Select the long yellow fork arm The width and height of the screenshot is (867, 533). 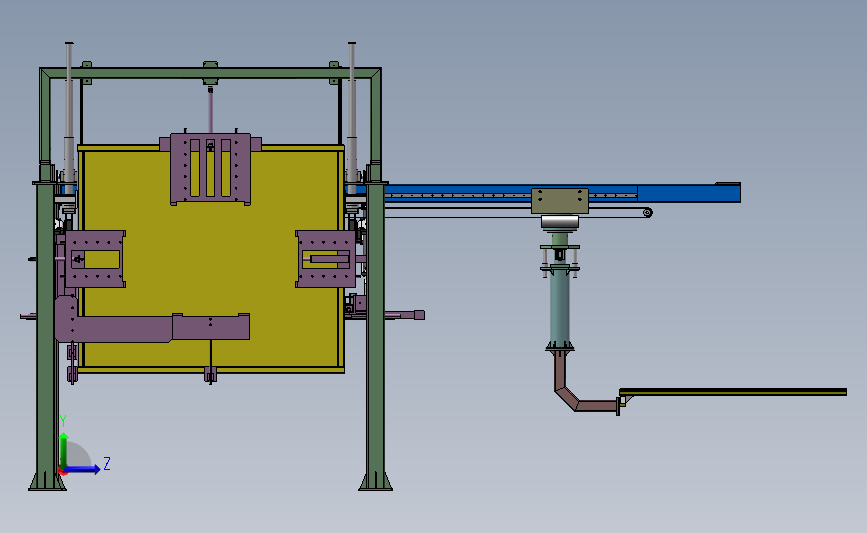pos(733,392)
